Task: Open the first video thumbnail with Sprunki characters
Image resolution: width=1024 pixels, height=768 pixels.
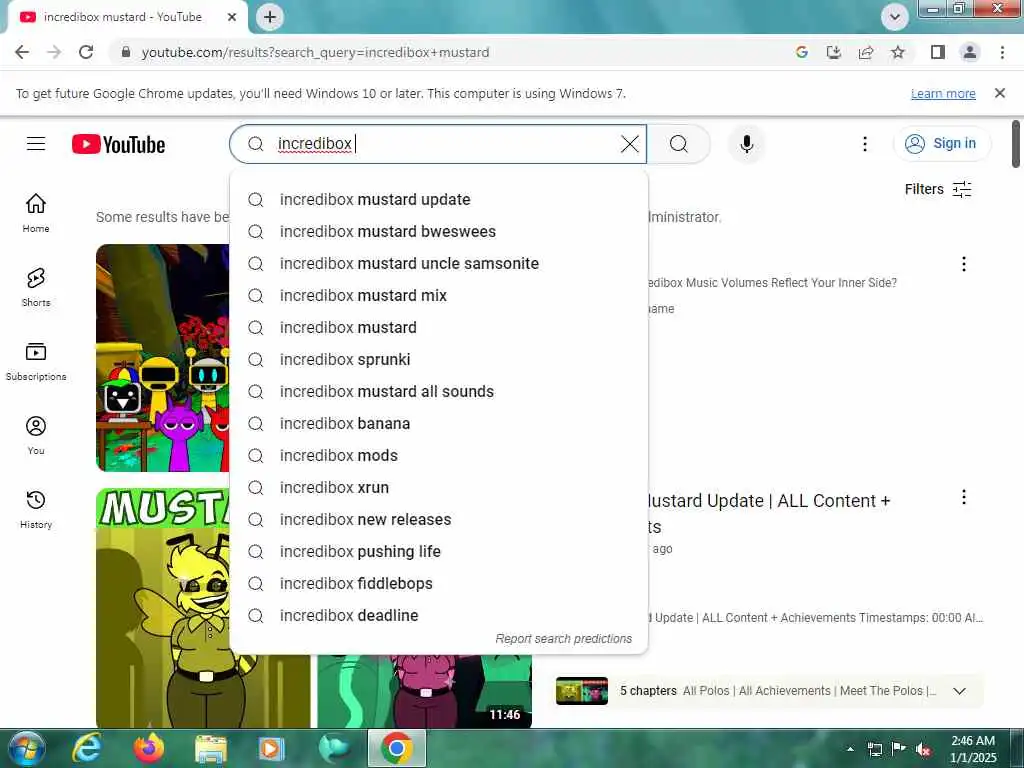Action: click(x=163, y=358)
